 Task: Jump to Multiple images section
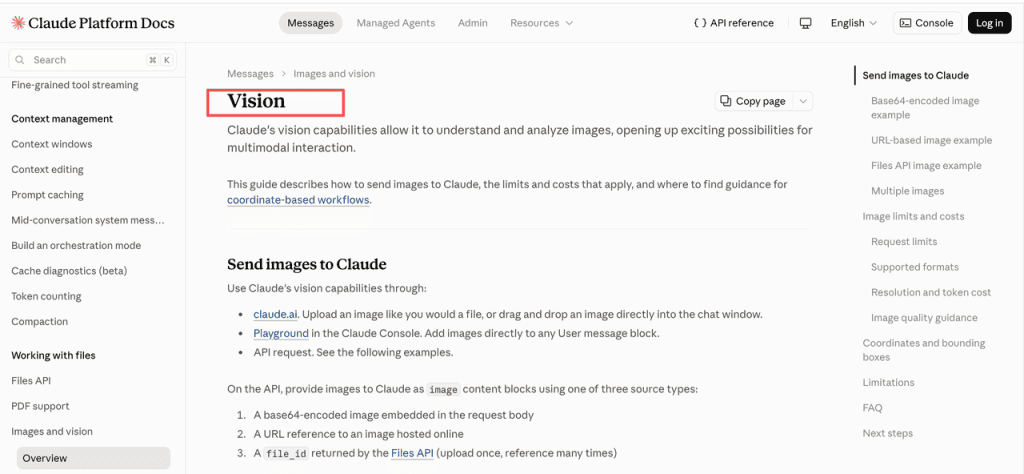[907, 191]
